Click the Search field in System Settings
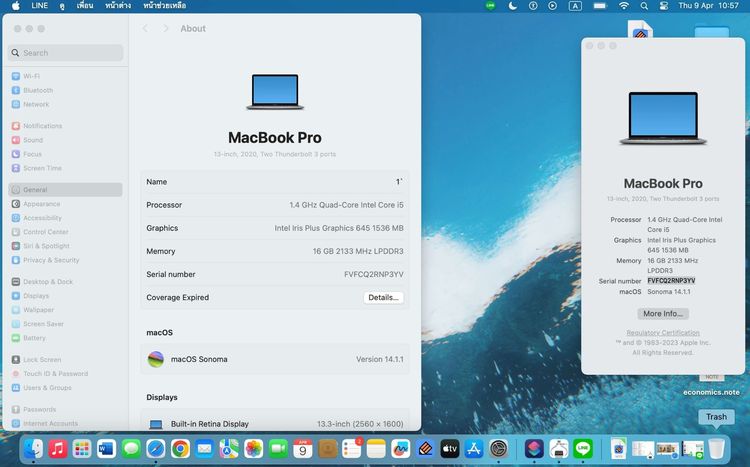Image resolution: width=750 pixels, height=467 pixels. coord(66,53)
